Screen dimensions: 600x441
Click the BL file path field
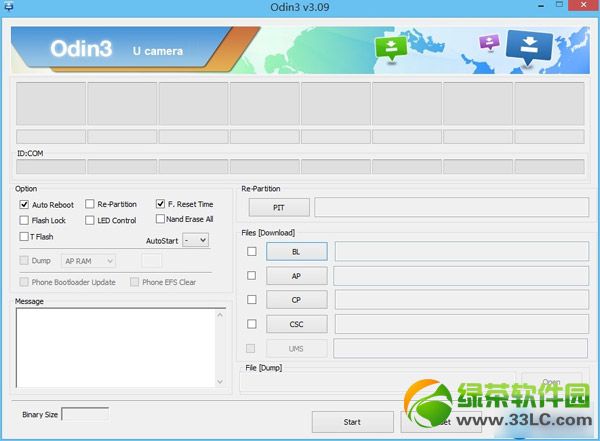(x=462, y=251)
